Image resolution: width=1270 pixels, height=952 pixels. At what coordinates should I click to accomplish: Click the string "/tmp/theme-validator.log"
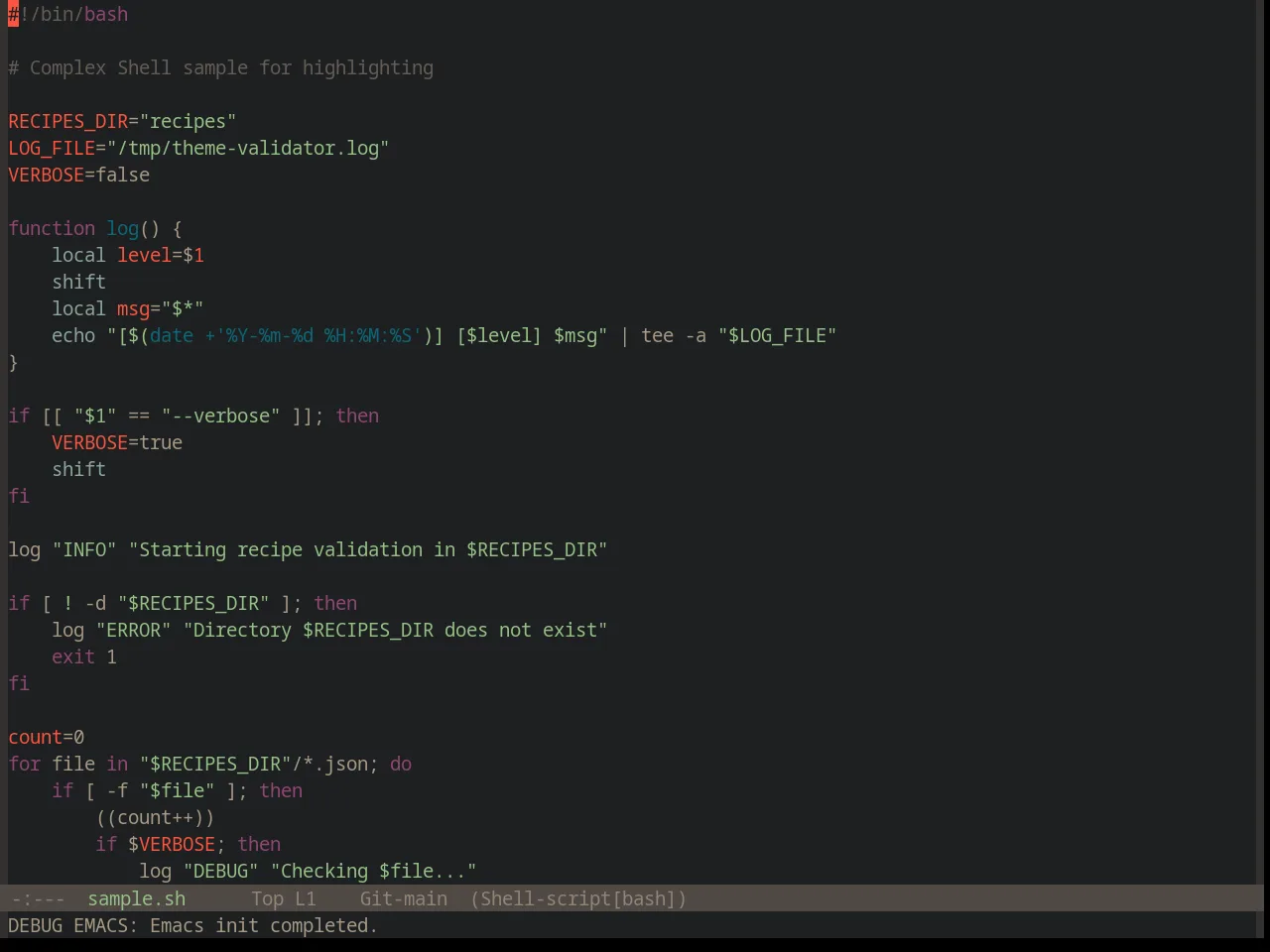(248, 148)
